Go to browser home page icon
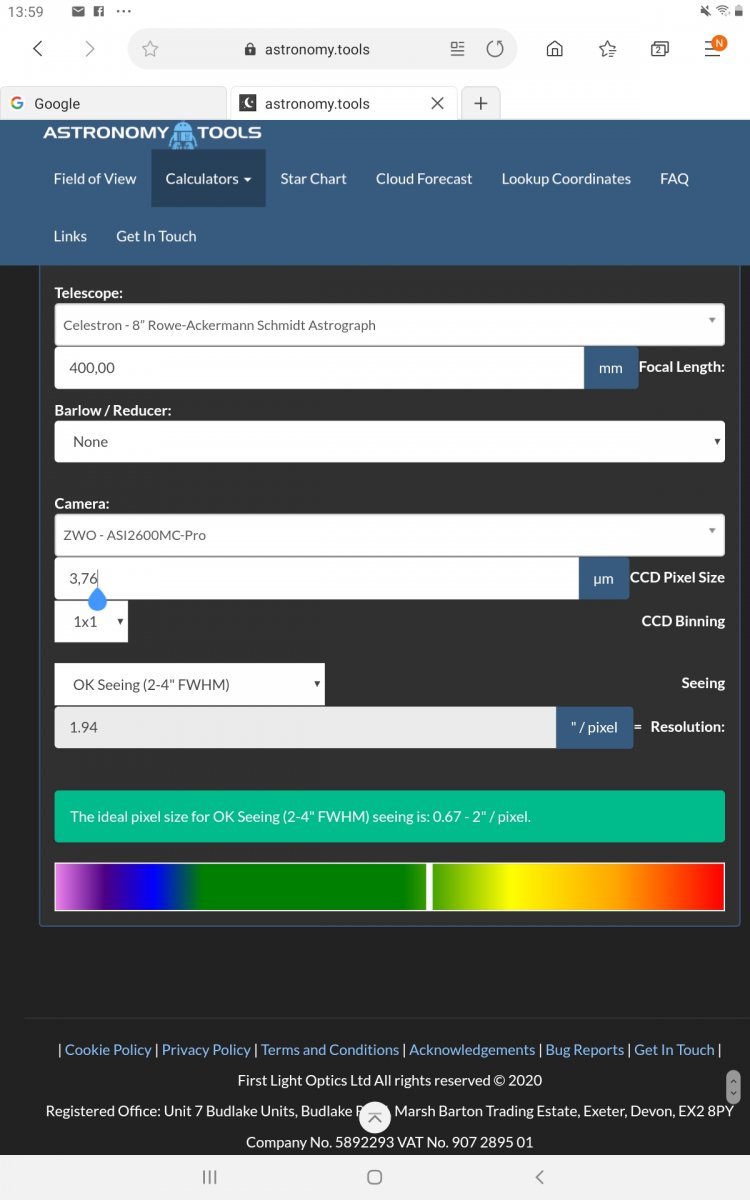The image size is (750, 1200). [x=555, y=49]
